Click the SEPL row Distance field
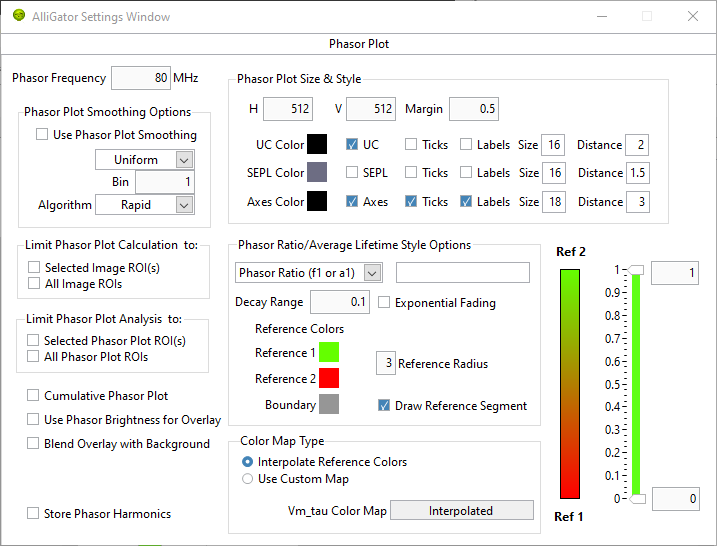 click(x=637, y=173)
